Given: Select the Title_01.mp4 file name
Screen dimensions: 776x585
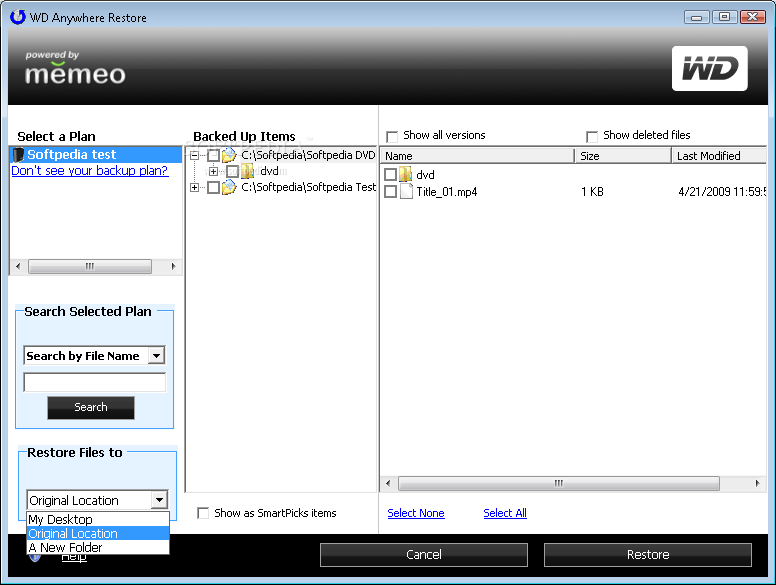Looking at the screenshot, I should 447,192.
